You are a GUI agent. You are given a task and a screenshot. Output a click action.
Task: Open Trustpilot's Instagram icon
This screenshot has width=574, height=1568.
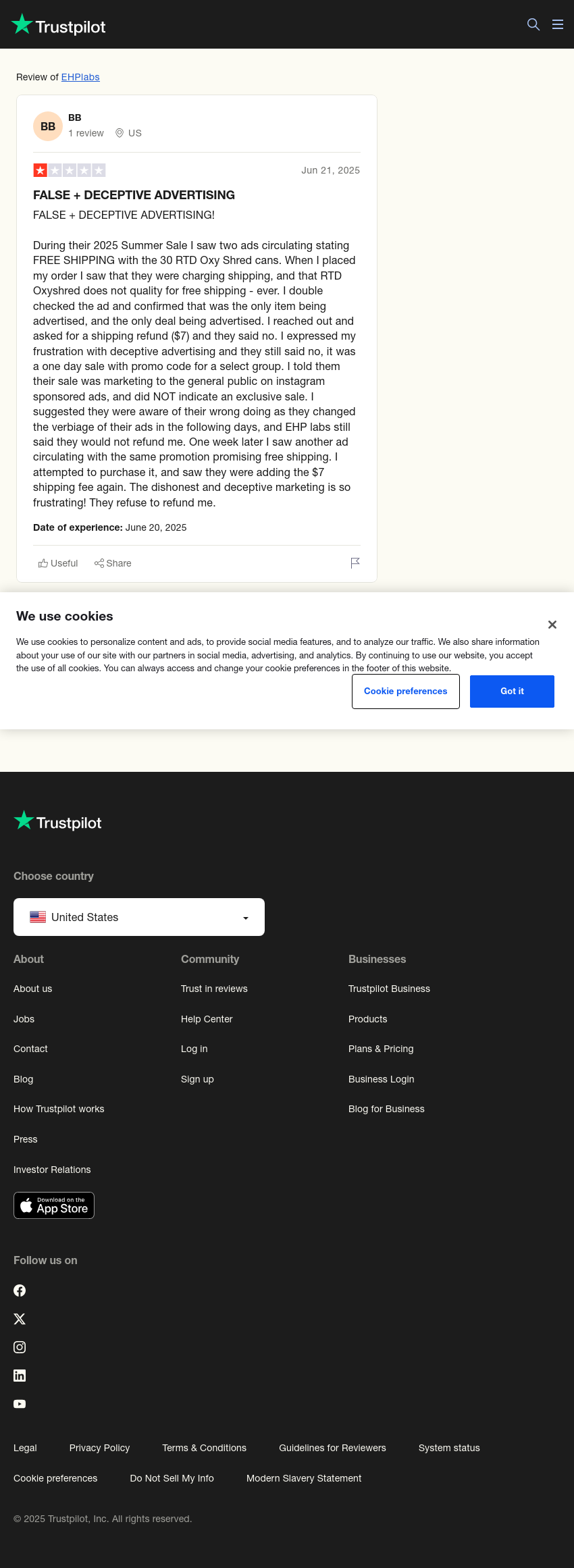pos(20,1347)
